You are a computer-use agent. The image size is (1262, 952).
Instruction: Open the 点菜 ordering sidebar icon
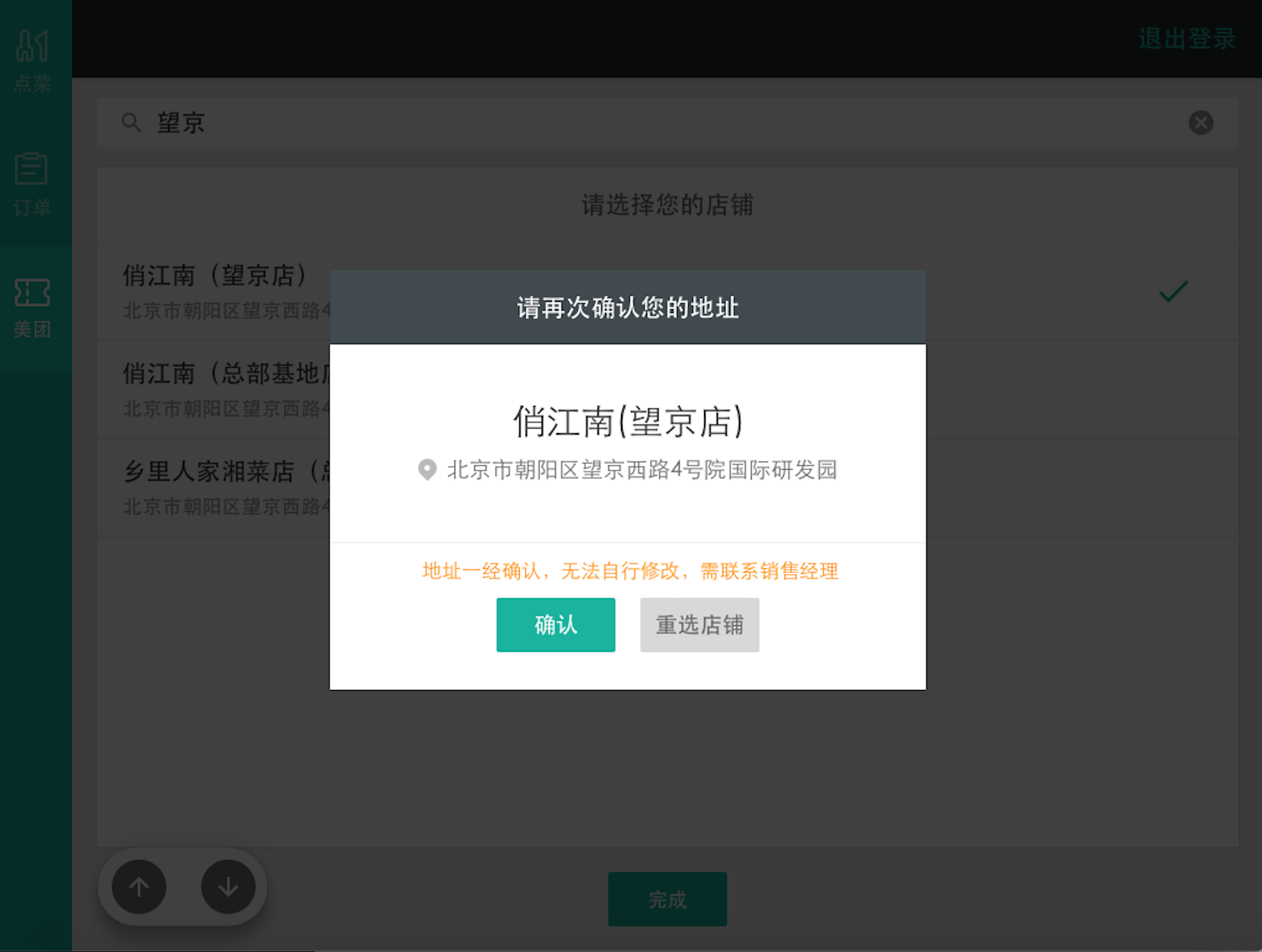click(32, 61)
